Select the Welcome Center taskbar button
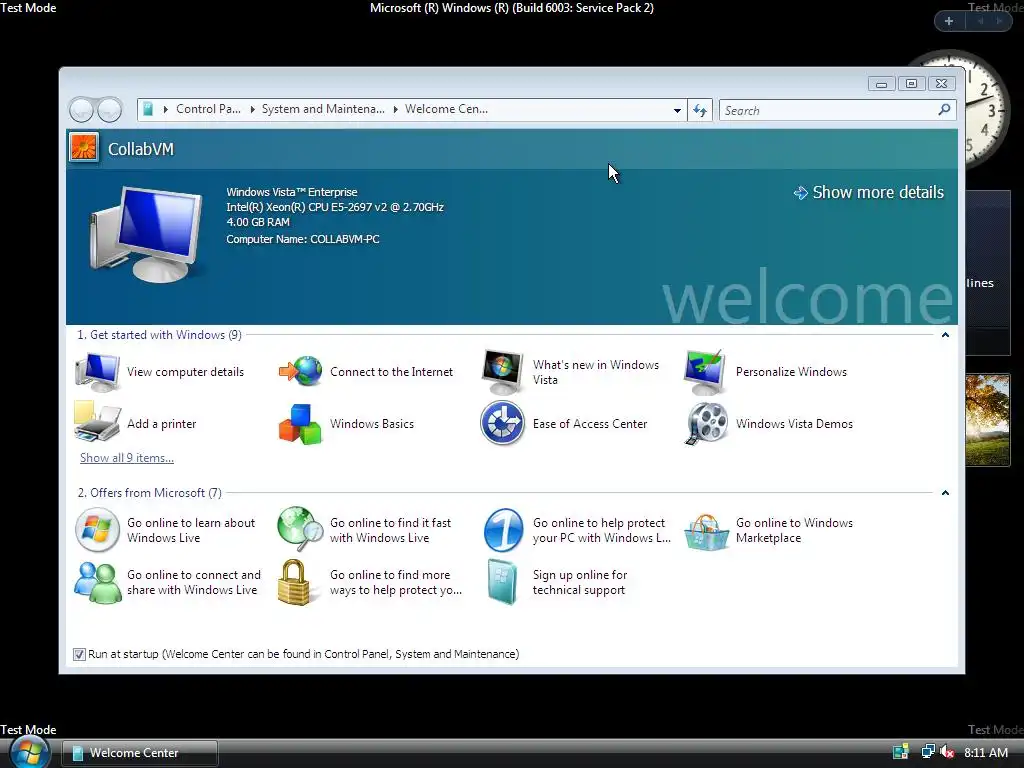 tap(140, 753)
